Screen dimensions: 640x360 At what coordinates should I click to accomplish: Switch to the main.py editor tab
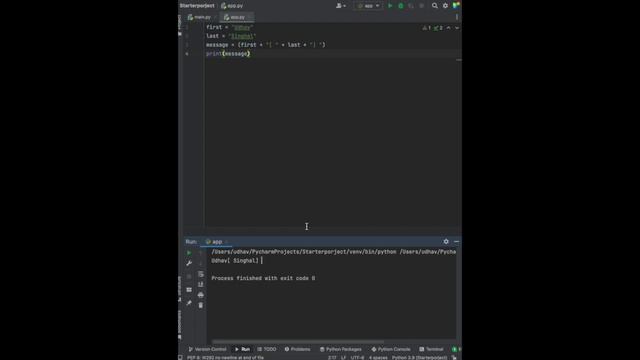tap(200, 17)
